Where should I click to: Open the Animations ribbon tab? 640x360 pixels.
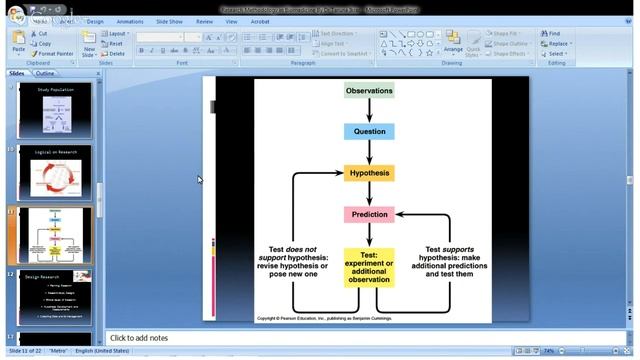pos(130,22)
